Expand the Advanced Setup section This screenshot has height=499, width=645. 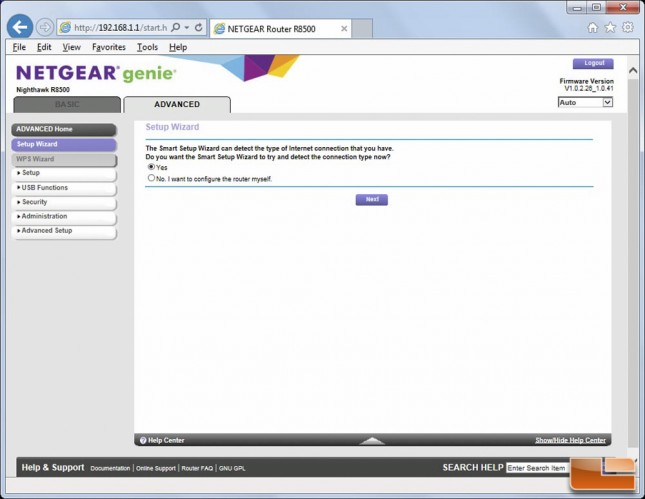(64, 231)
